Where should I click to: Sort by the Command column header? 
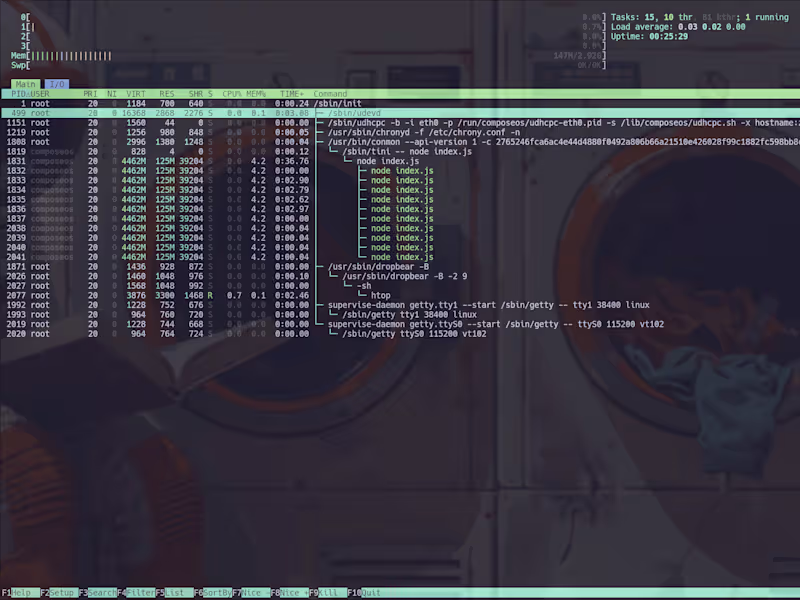pyautogui.click(x=330, y=94)
